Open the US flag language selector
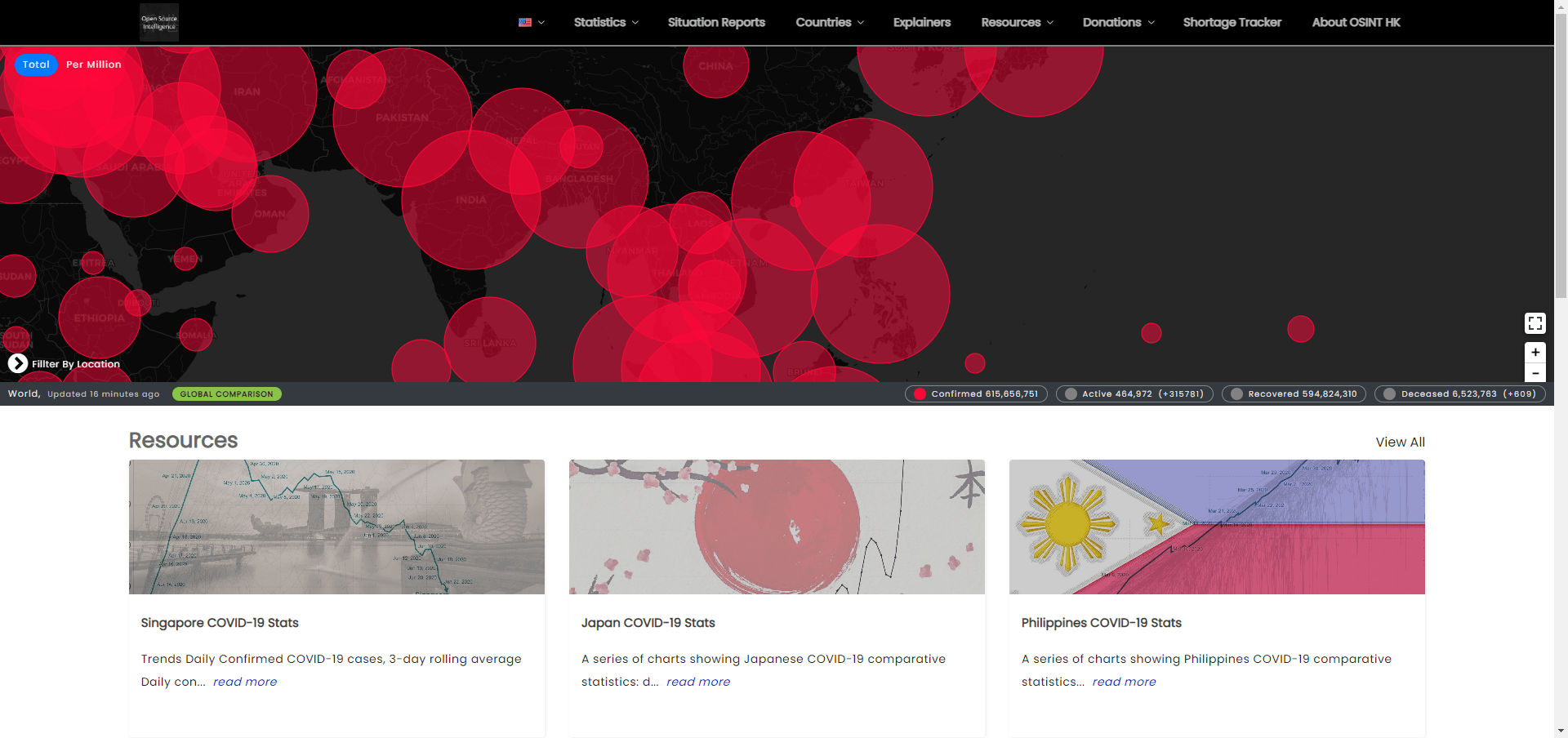This screenshot has height=738, width=1568. click(531, 23)
